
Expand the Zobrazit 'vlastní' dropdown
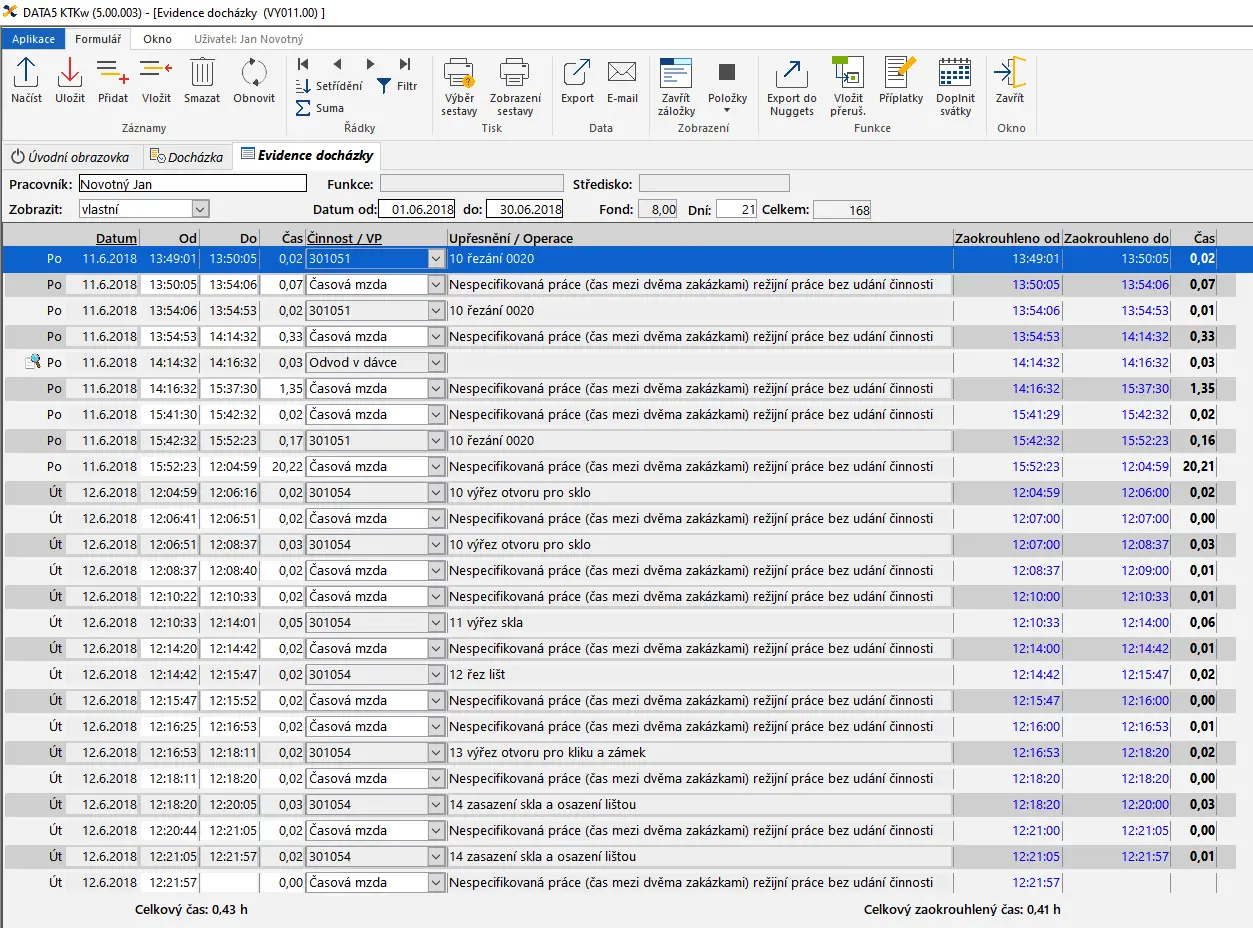click(x=200, y=209)
